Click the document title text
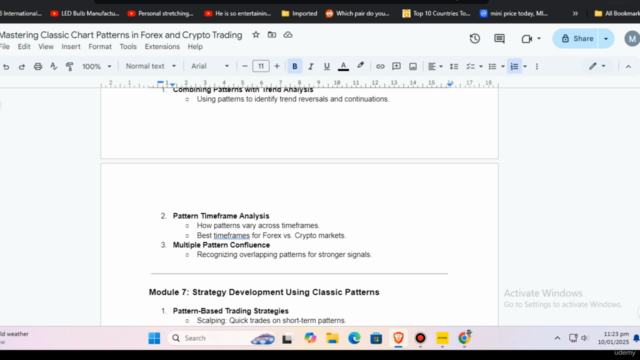This screenshot has height=360, width=640. click(121, 35)
